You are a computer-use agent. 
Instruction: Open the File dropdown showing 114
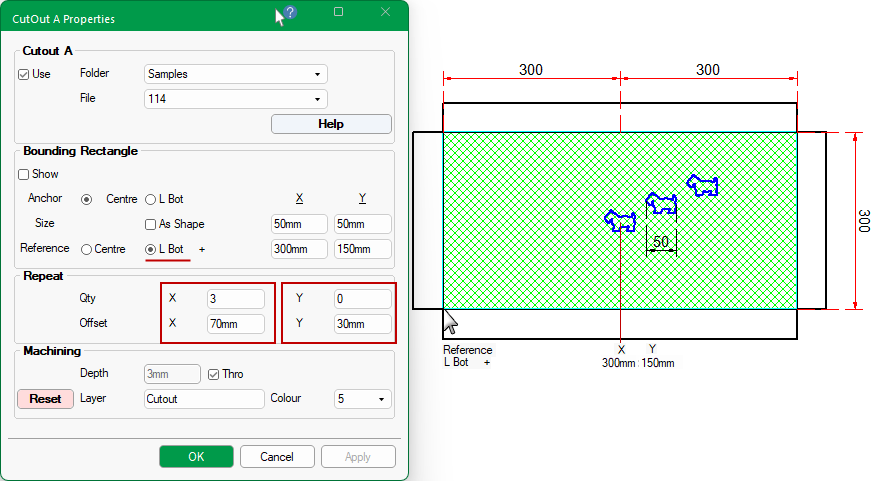[235, 99]
